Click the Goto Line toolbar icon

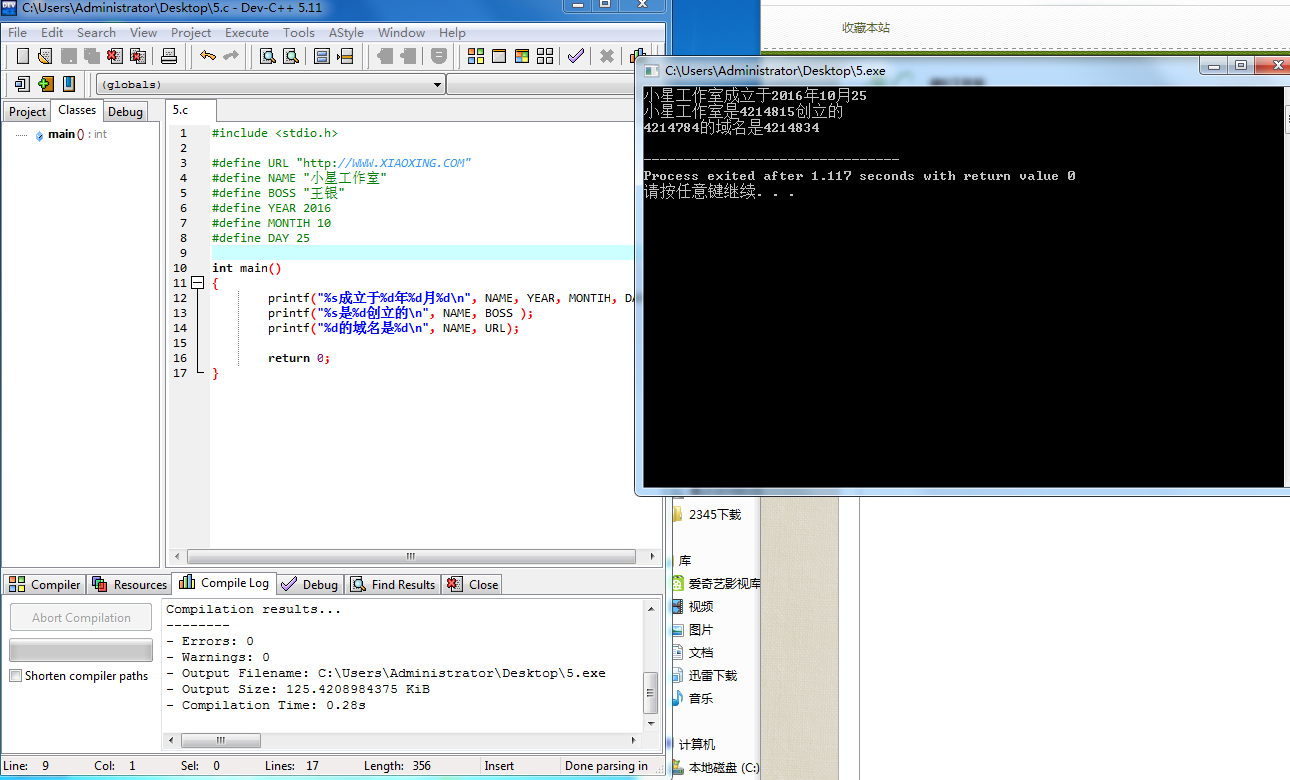click(345, 56)
